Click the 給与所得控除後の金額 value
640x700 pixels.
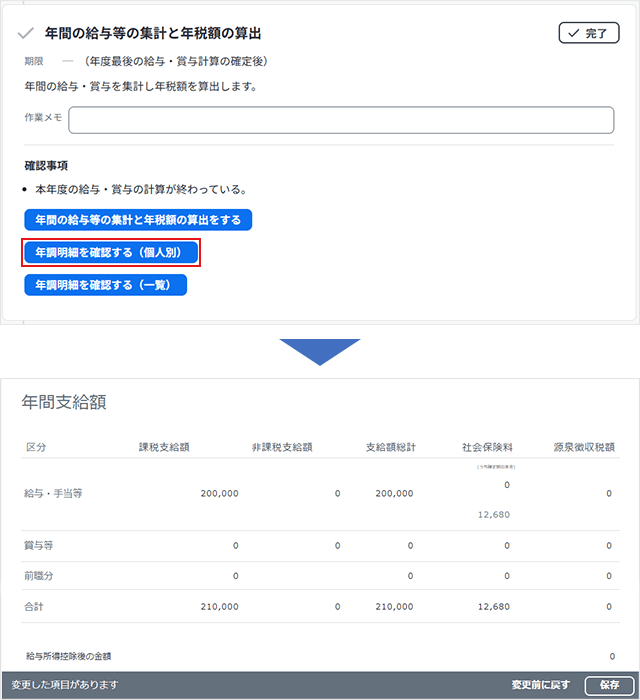pos(611,657)
